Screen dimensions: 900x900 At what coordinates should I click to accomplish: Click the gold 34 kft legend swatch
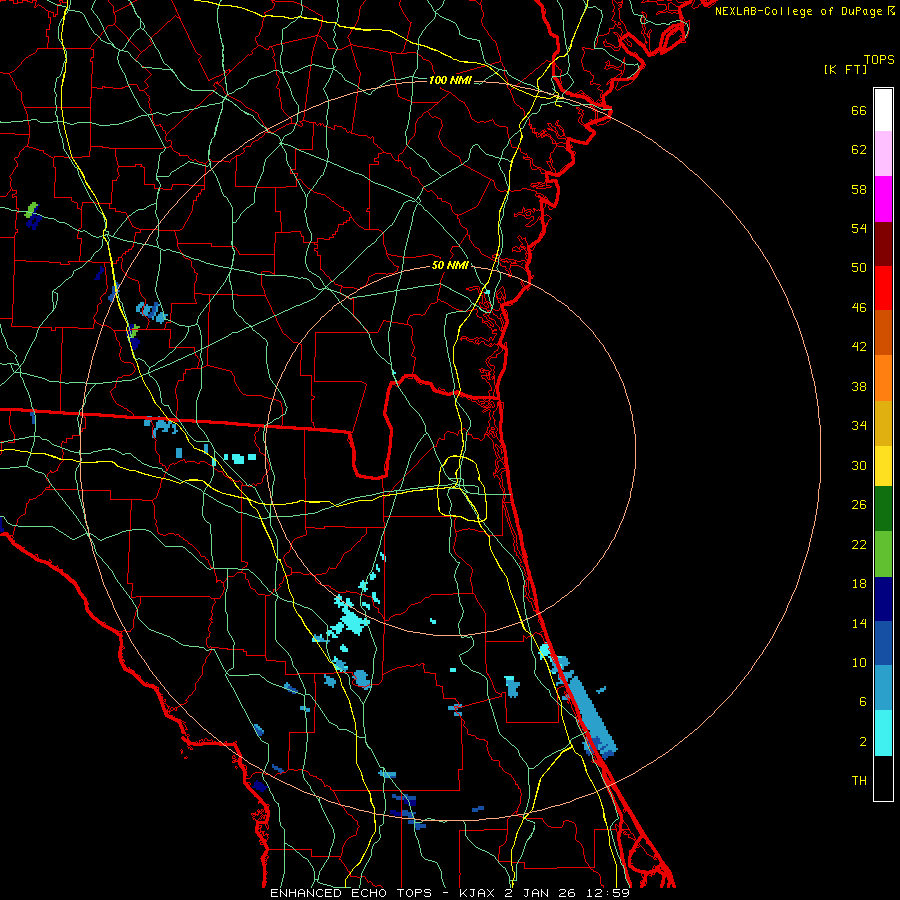(883, 423)
